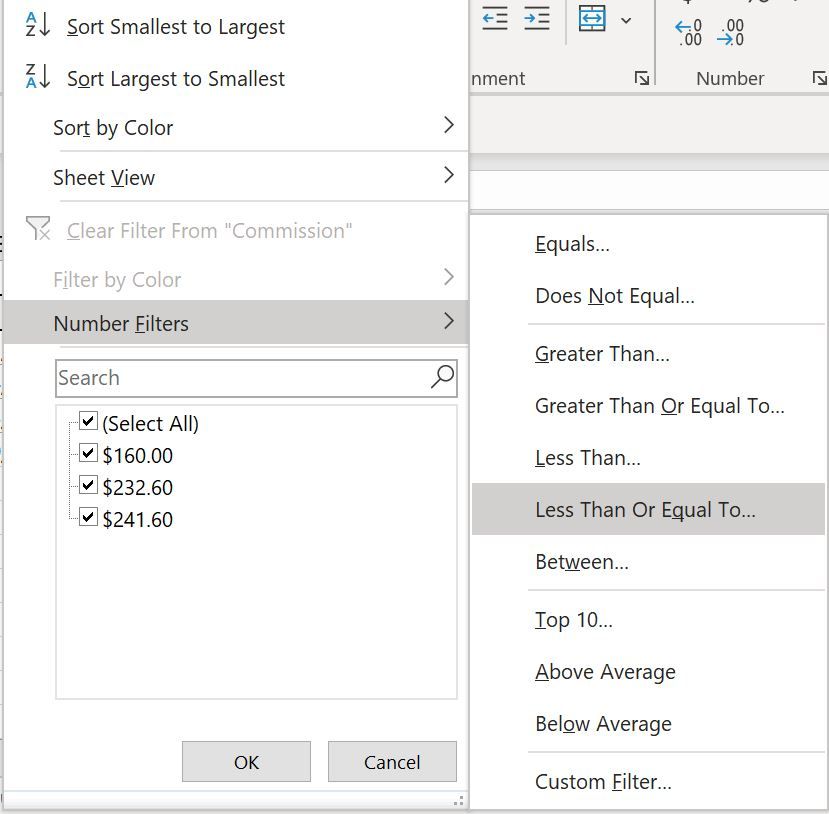The height and width of the screenshot is (814, 829).
Task: Click the Clear Filter funnel icon
Action: tap(37, 229)
